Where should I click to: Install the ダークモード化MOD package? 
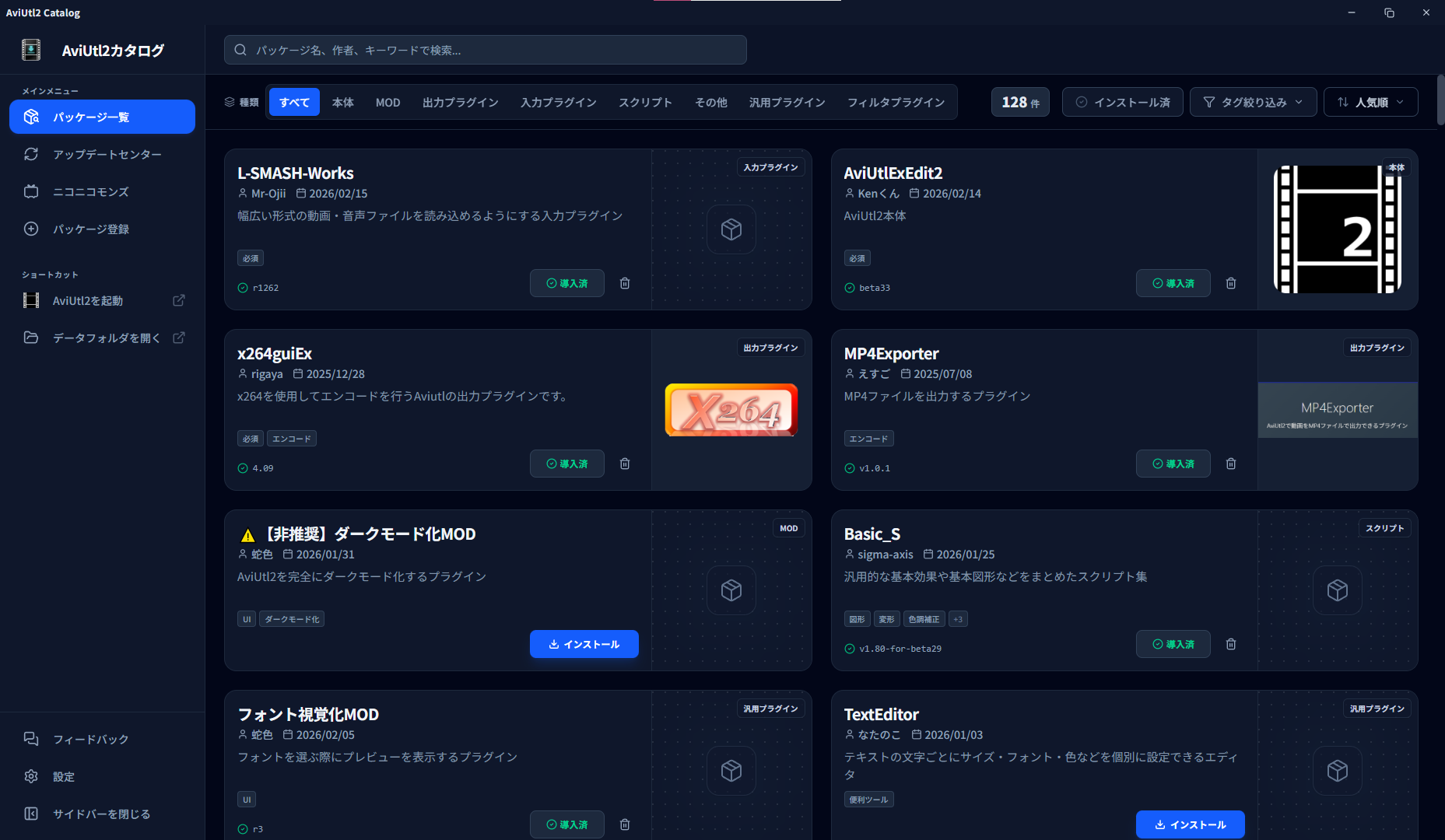[x=584, y=644]
